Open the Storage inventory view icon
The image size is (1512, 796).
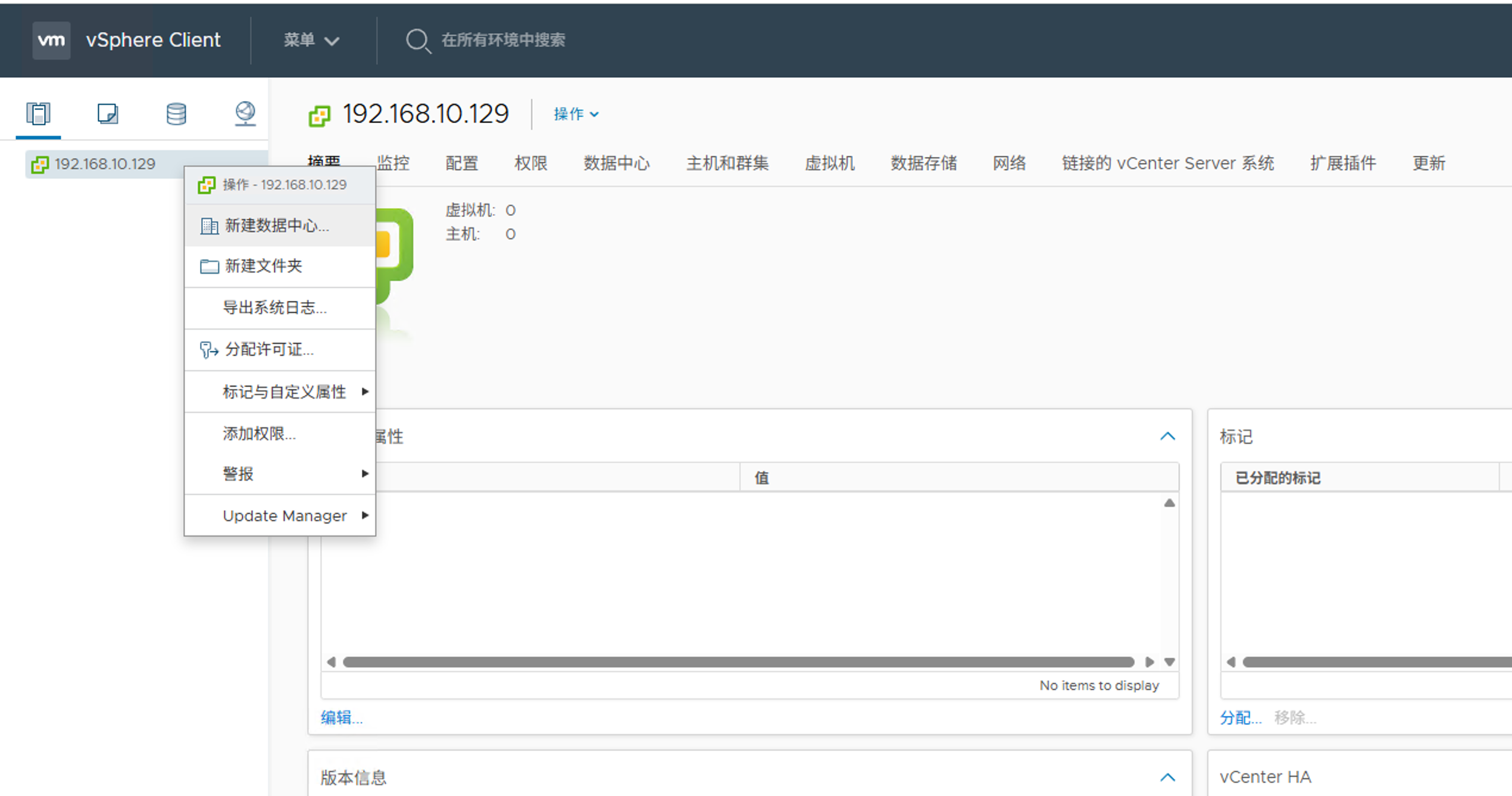176,114
